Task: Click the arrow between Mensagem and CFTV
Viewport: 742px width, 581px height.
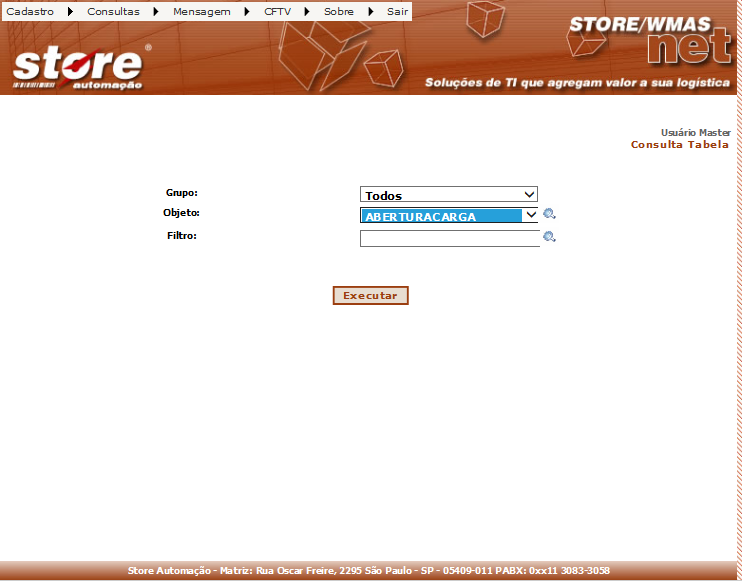Action: coord(247,12)
